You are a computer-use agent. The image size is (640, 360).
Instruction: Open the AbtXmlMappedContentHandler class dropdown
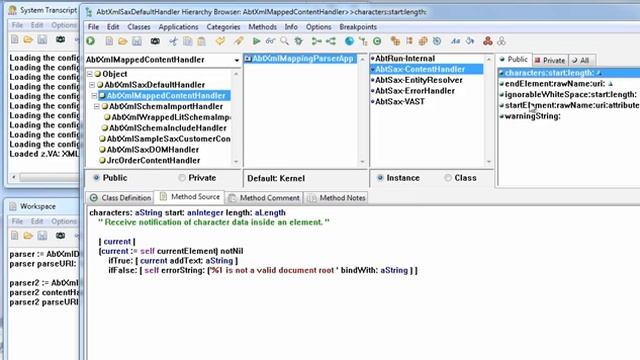tap(237, 60)
